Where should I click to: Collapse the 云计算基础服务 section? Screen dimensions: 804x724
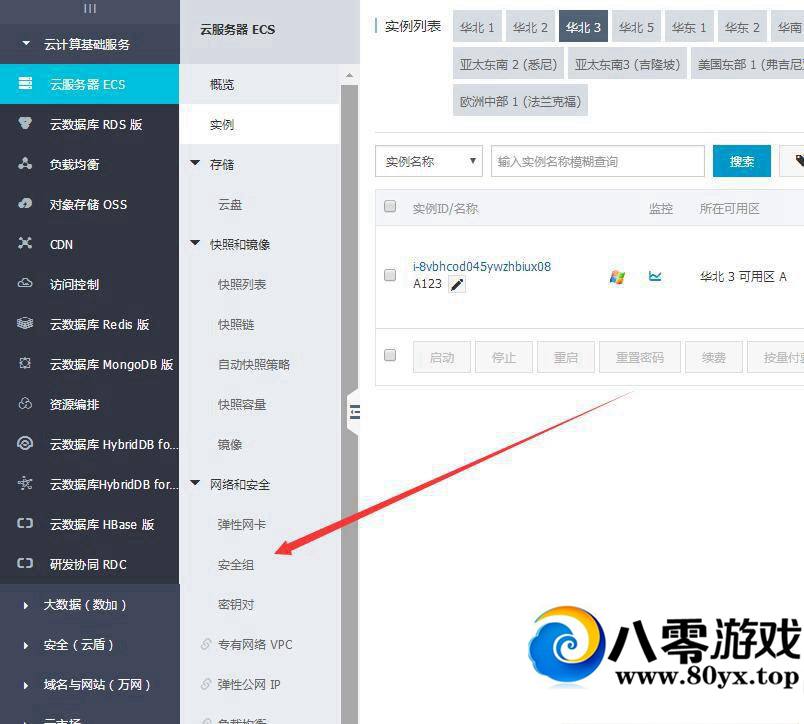[26, 44]
